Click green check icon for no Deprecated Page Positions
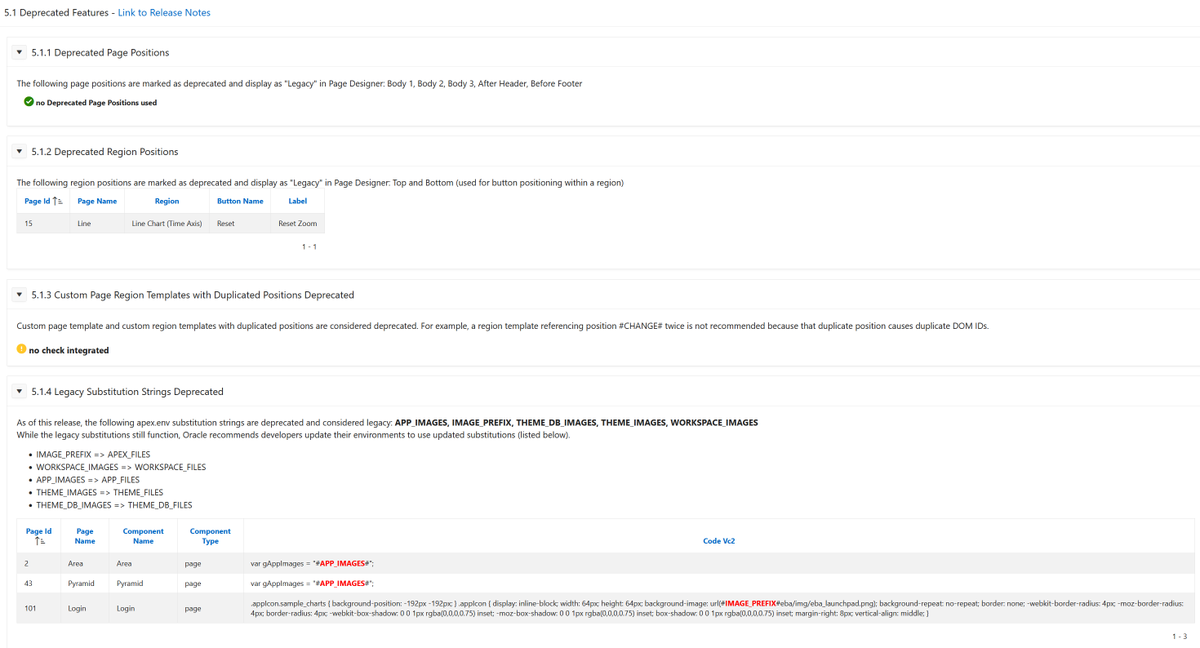Screen dimensions: 1200x648 [29, 102]
